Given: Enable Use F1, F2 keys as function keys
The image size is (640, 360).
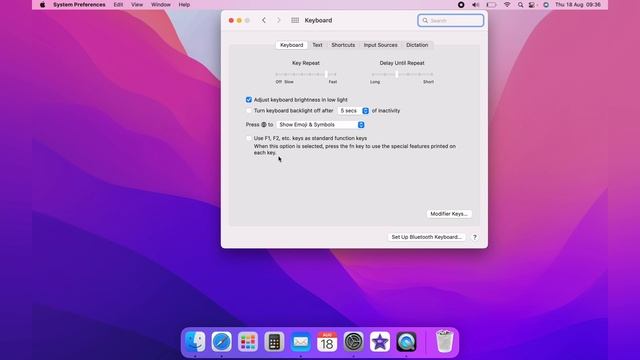Looking at the screenshot, I should pos(249,138).
